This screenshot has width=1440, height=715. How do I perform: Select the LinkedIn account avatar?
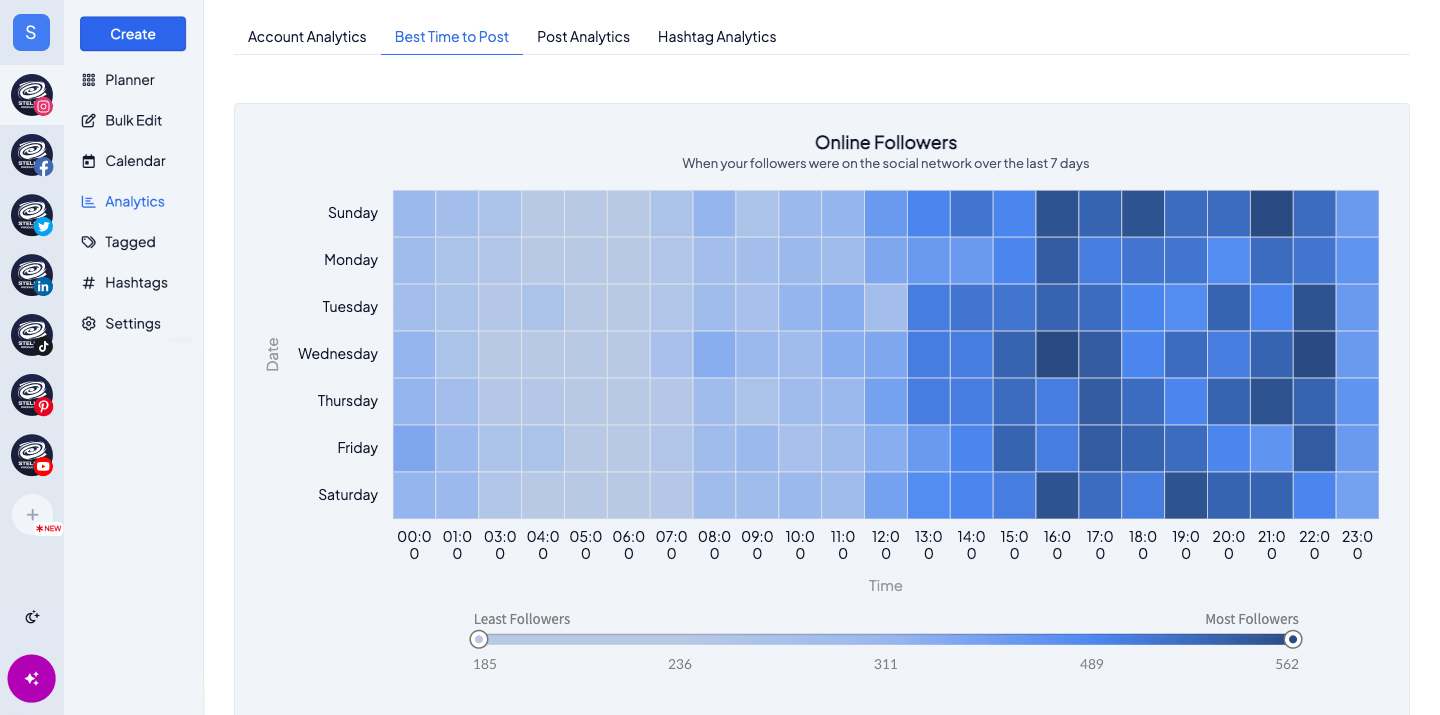point(31,275)
